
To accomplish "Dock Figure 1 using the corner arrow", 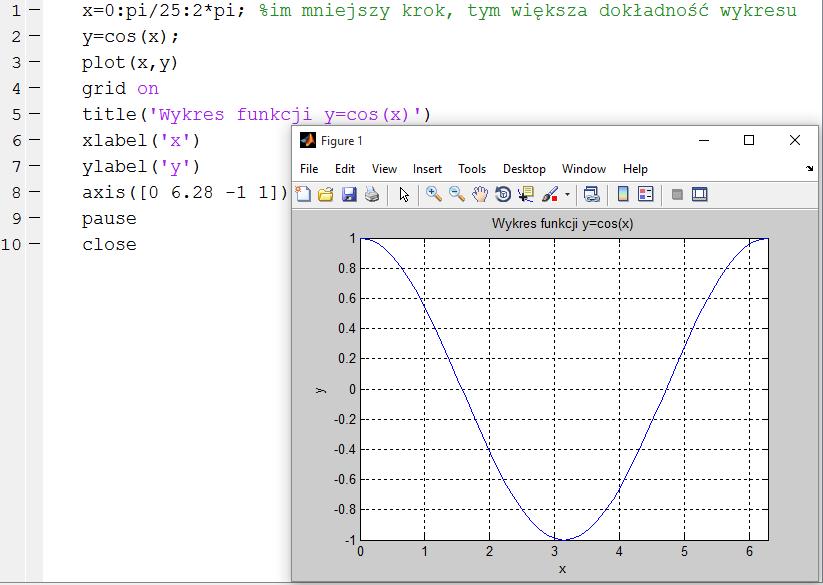I will [809, 168].
